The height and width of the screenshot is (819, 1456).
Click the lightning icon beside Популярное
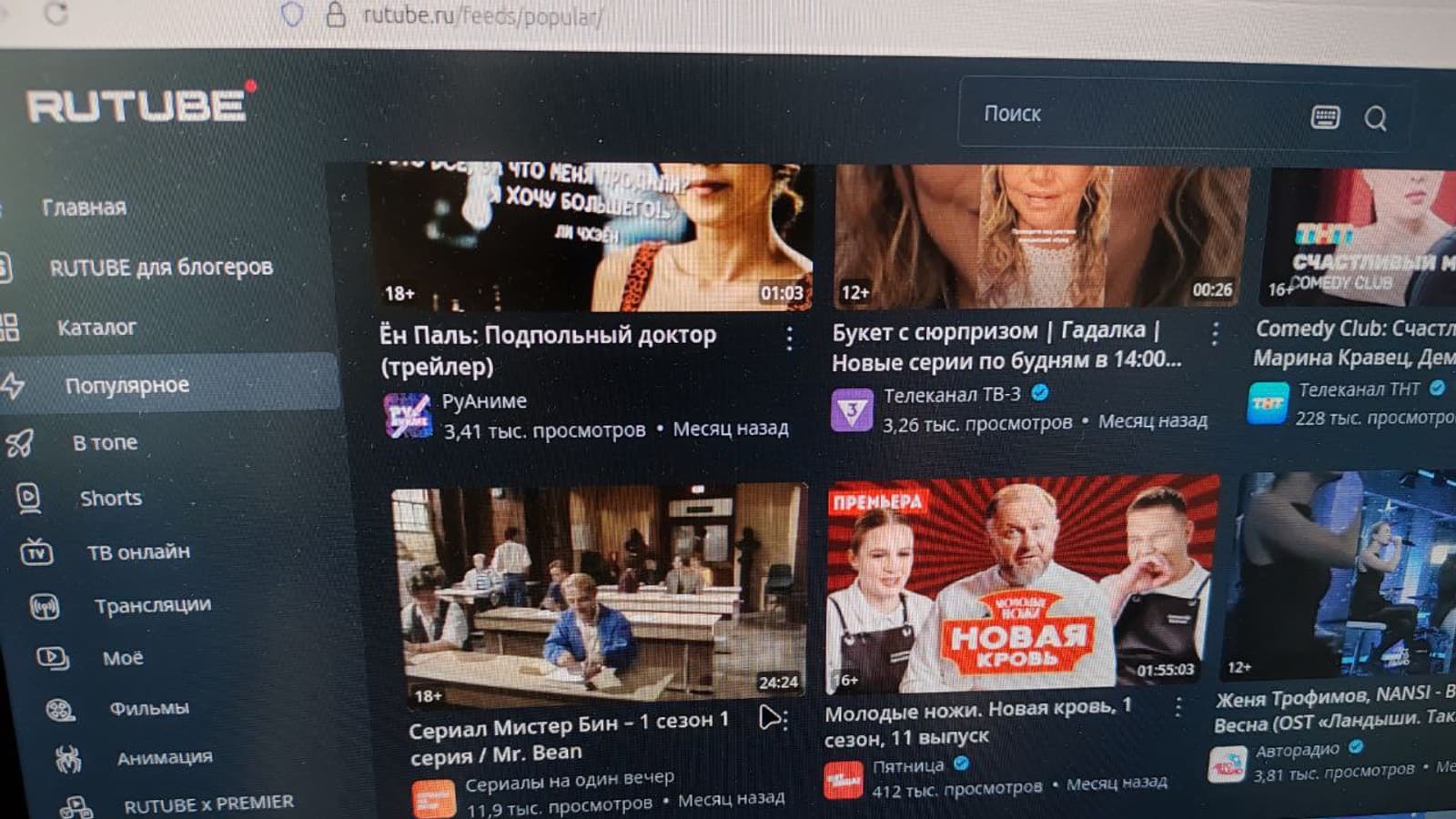click(x=12, y=385)
